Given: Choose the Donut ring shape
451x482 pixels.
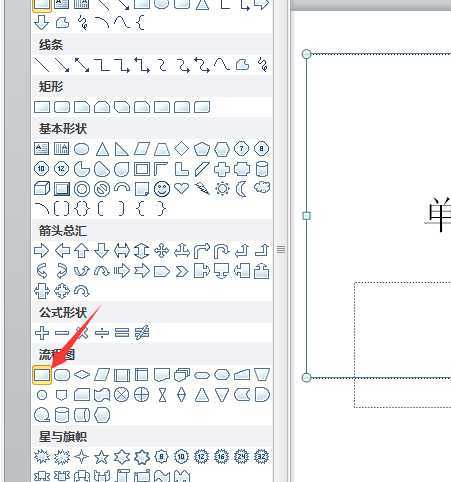Looking at the screenshot, I should point(82,189).
